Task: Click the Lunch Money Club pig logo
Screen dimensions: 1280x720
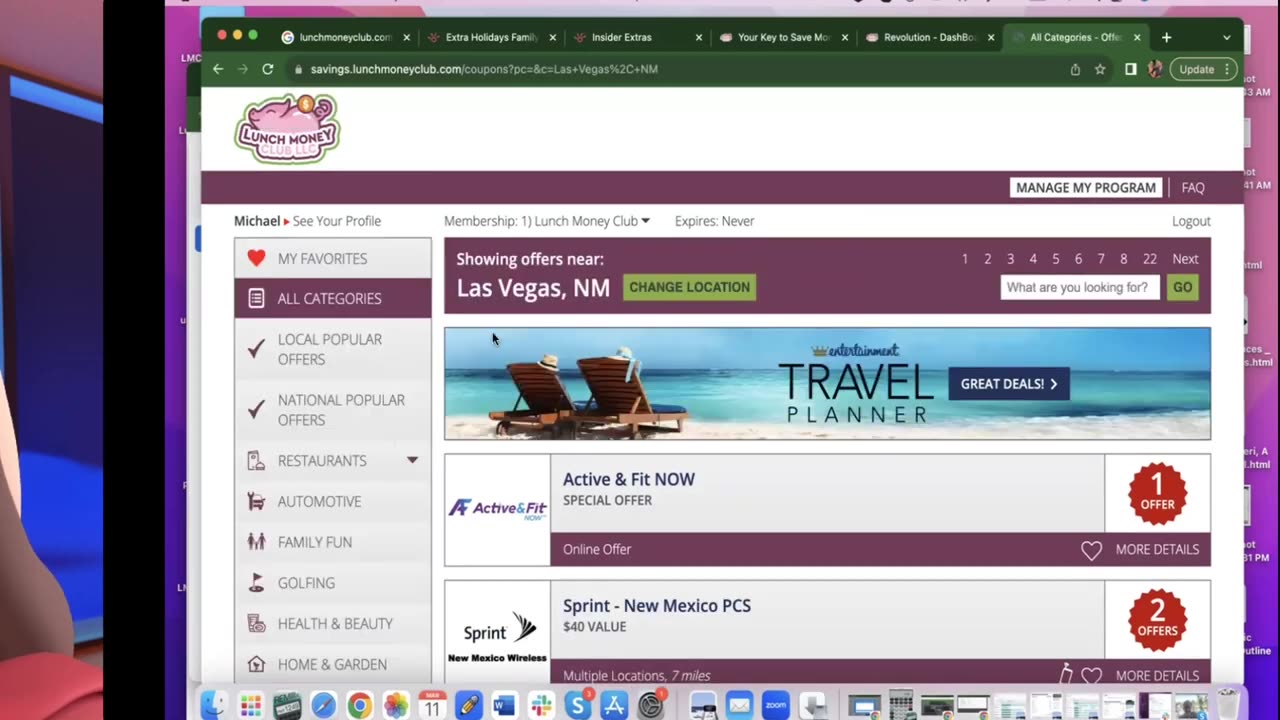Action: [x=287, y=129]
